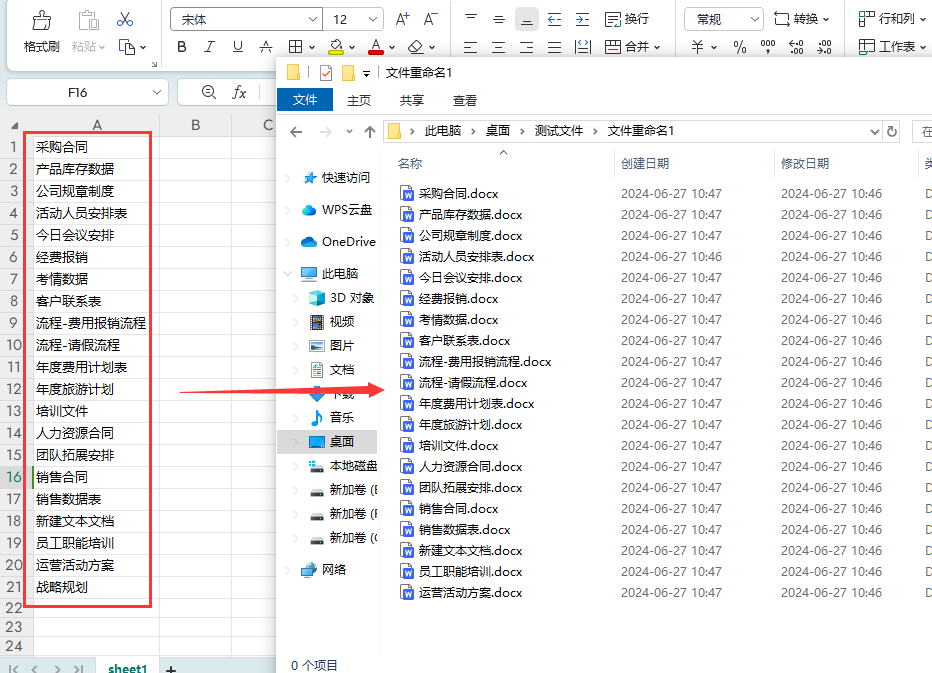Decrease font size with A- icon
The height and width of the screenshot is (673, 932).
[x=430, y=19]
